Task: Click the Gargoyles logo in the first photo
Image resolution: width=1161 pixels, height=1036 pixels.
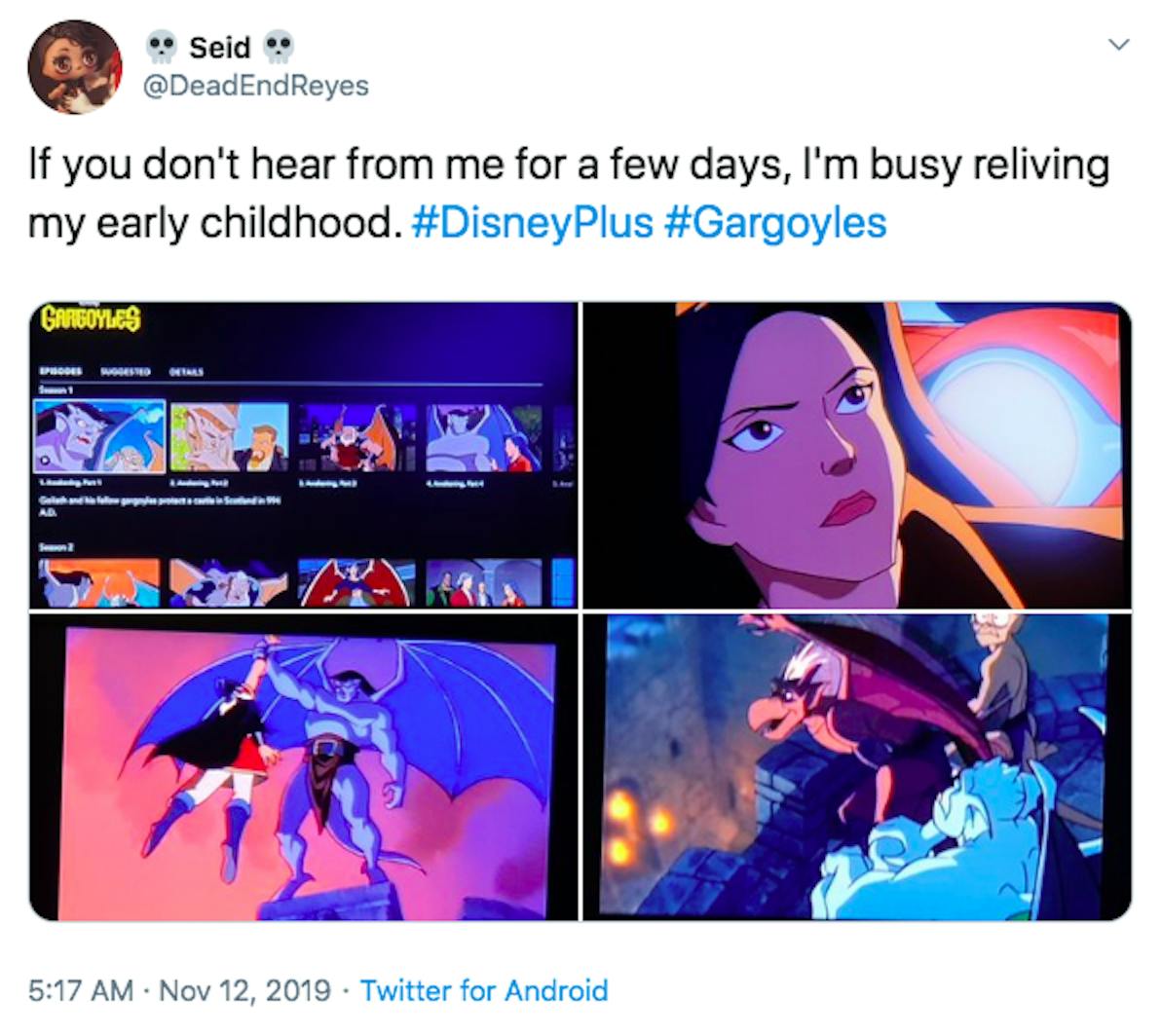Action: pos(92,319)
